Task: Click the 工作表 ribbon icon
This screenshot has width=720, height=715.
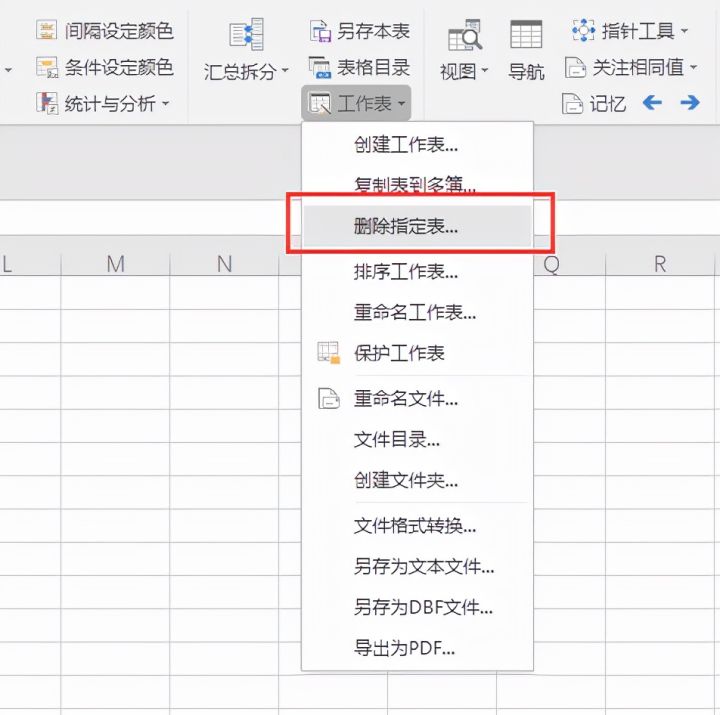Action: pyautogui.click(x=320, y=103)
